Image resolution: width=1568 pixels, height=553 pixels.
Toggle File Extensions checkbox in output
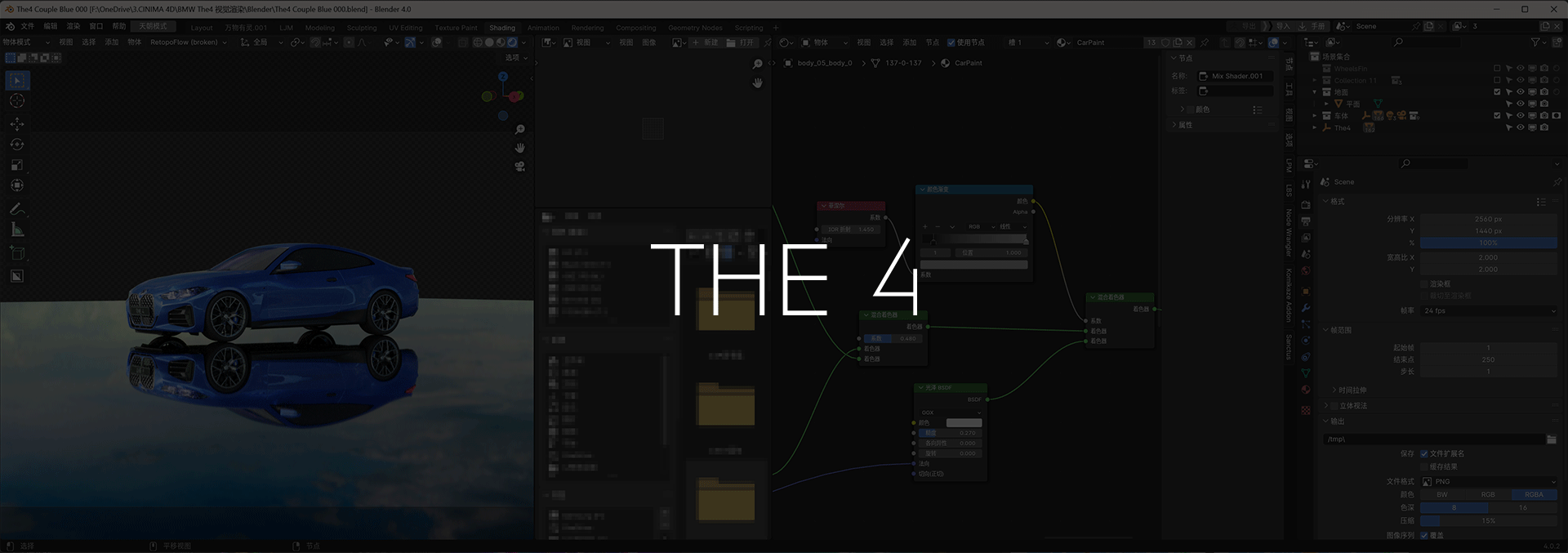(1424, 453)
